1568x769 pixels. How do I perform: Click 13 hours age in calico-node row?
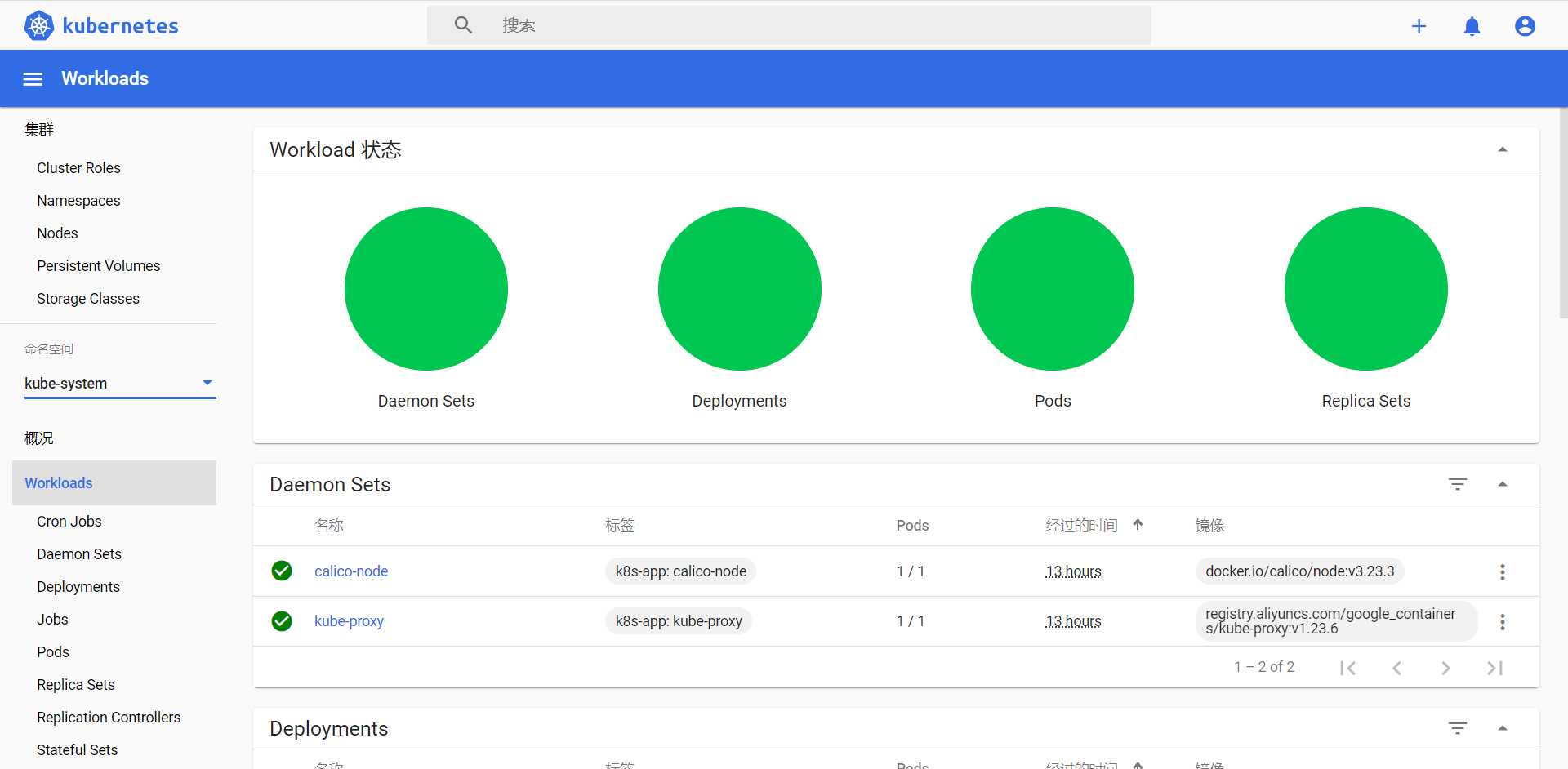[1073, 571]
